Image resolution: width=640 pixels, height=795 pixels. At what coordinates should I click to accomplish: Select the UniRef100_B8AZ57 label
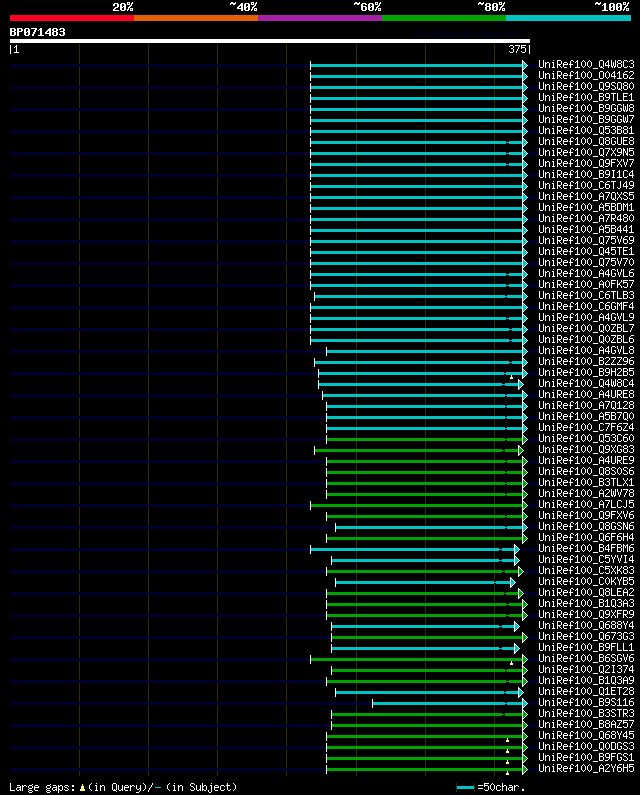(x=586, y=725)
